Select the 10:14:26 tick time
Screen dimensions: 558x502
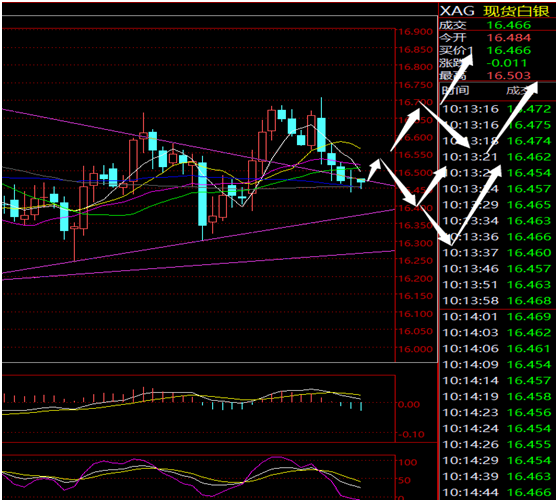[x=470, y=445]
